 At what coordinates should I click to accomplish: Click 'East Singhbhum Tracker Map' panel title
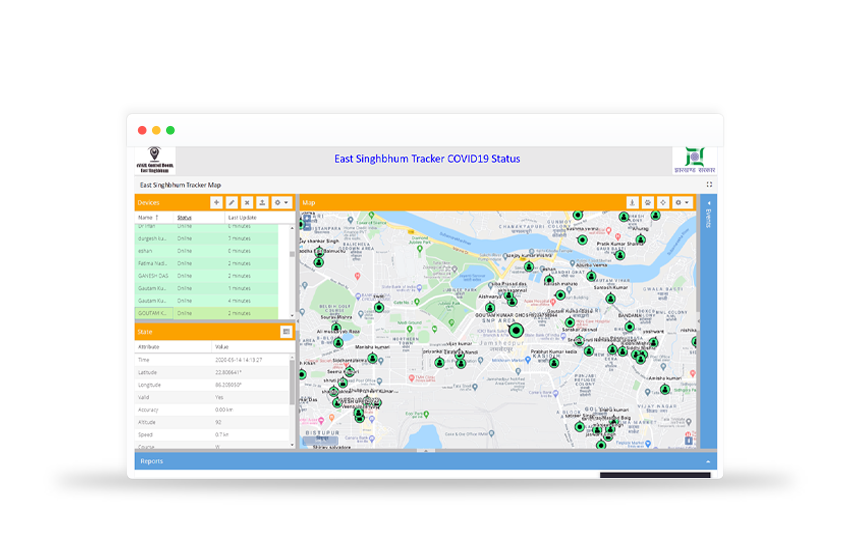click(181, 185)
